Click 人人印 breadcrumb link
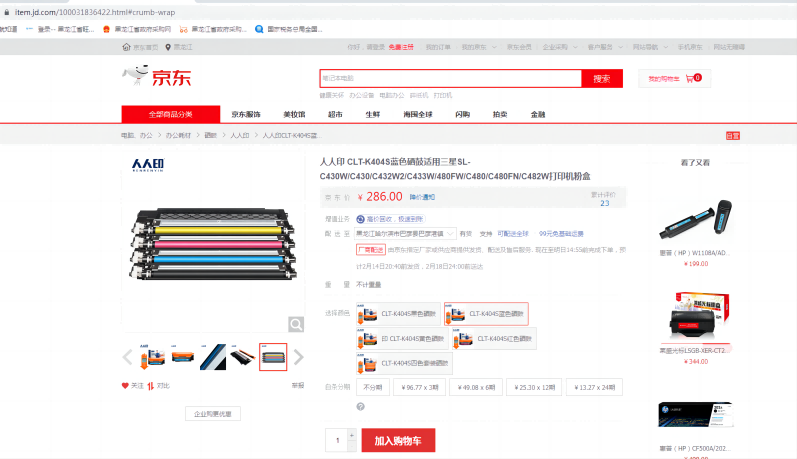 click(x=240, y=135)
